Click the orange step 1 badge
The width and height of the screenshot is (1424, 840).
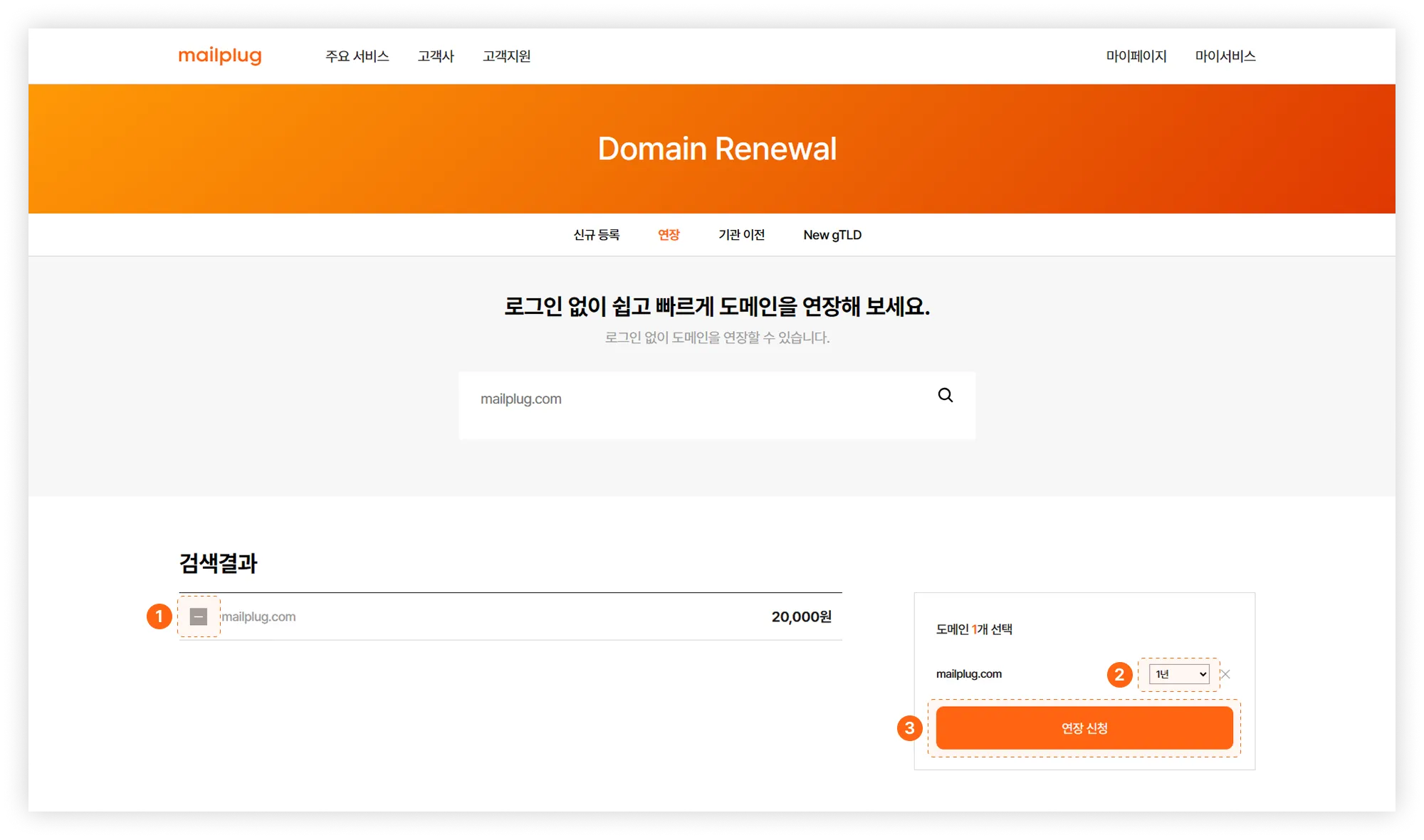pos(159,616)
